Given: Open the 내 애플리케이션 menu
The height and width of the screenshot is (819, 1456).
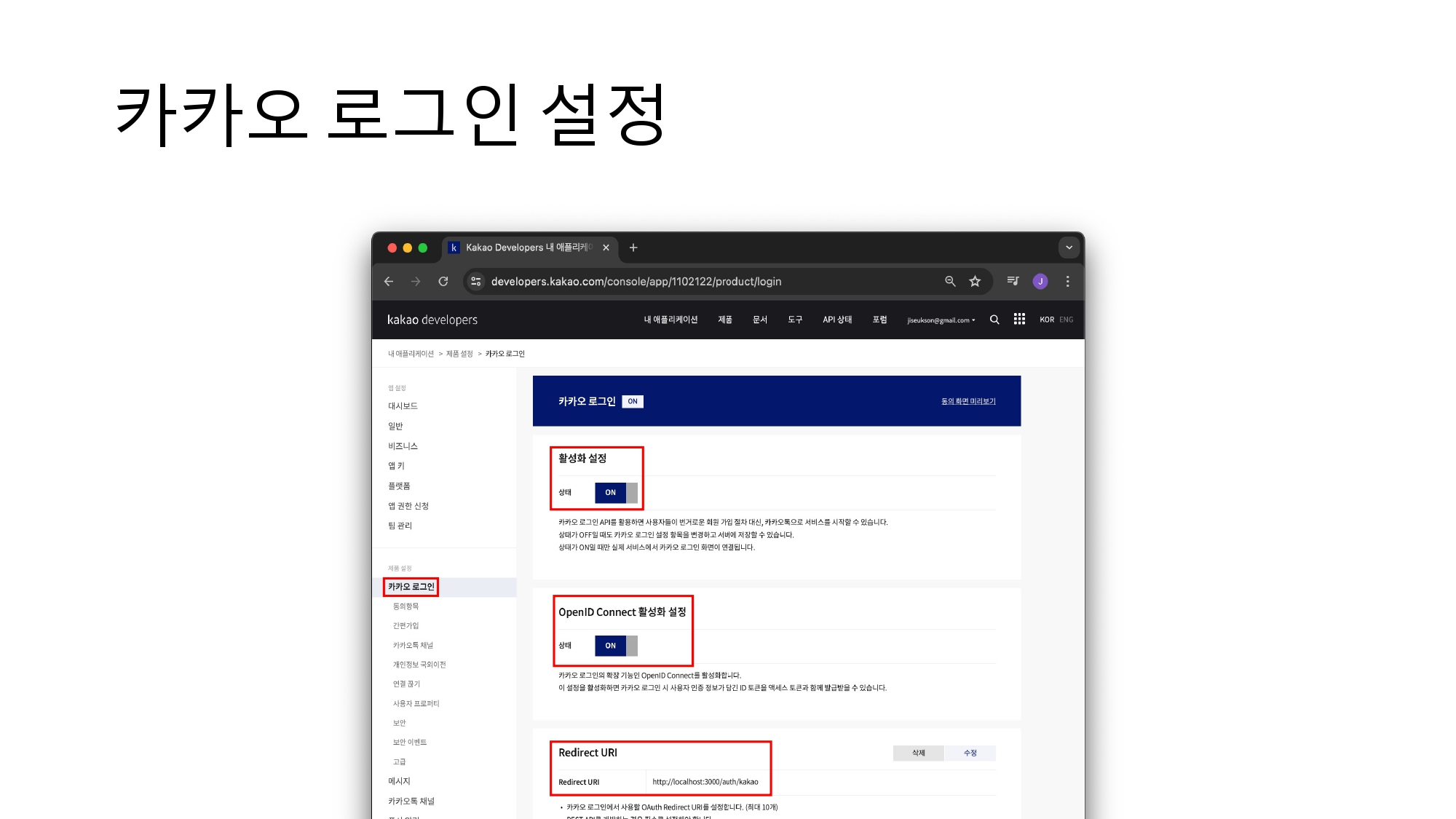Looking at the screenshot, I should coord(670,320).
